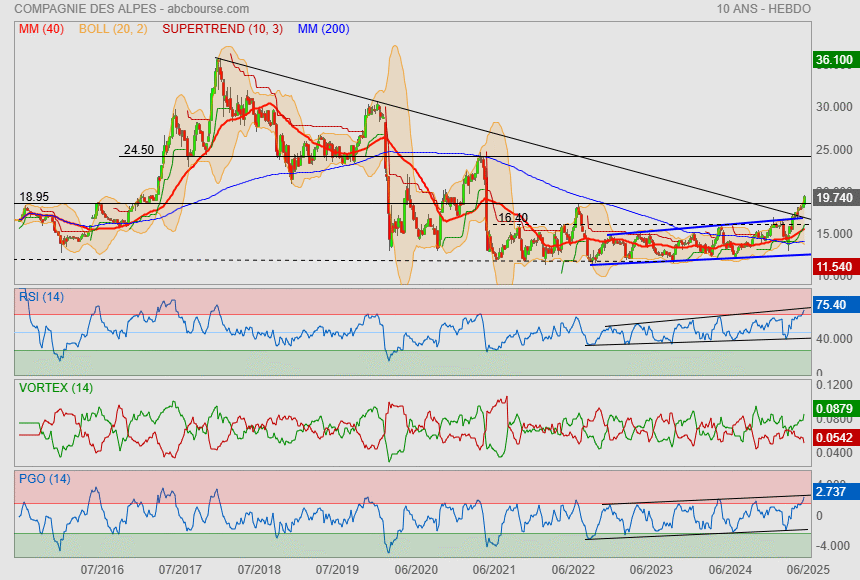Click the 18.95 horizontal level label
Image resolution: width=860 pixels, height=580 pixels.
34,196
